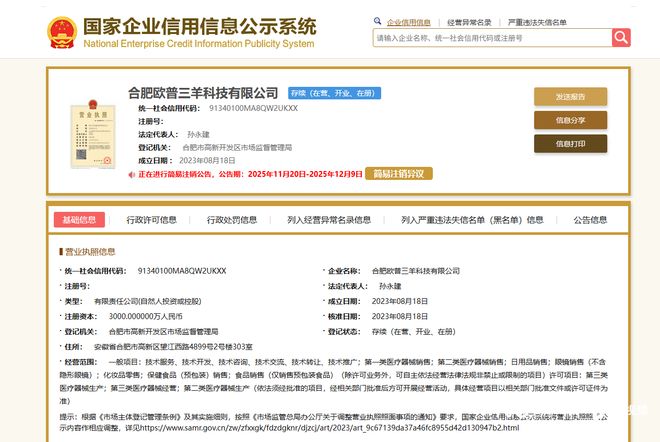Switch to the 列入经营异常名录信息 tab
This screenshot has height=442, width=660.
click(x=329, y=220)
